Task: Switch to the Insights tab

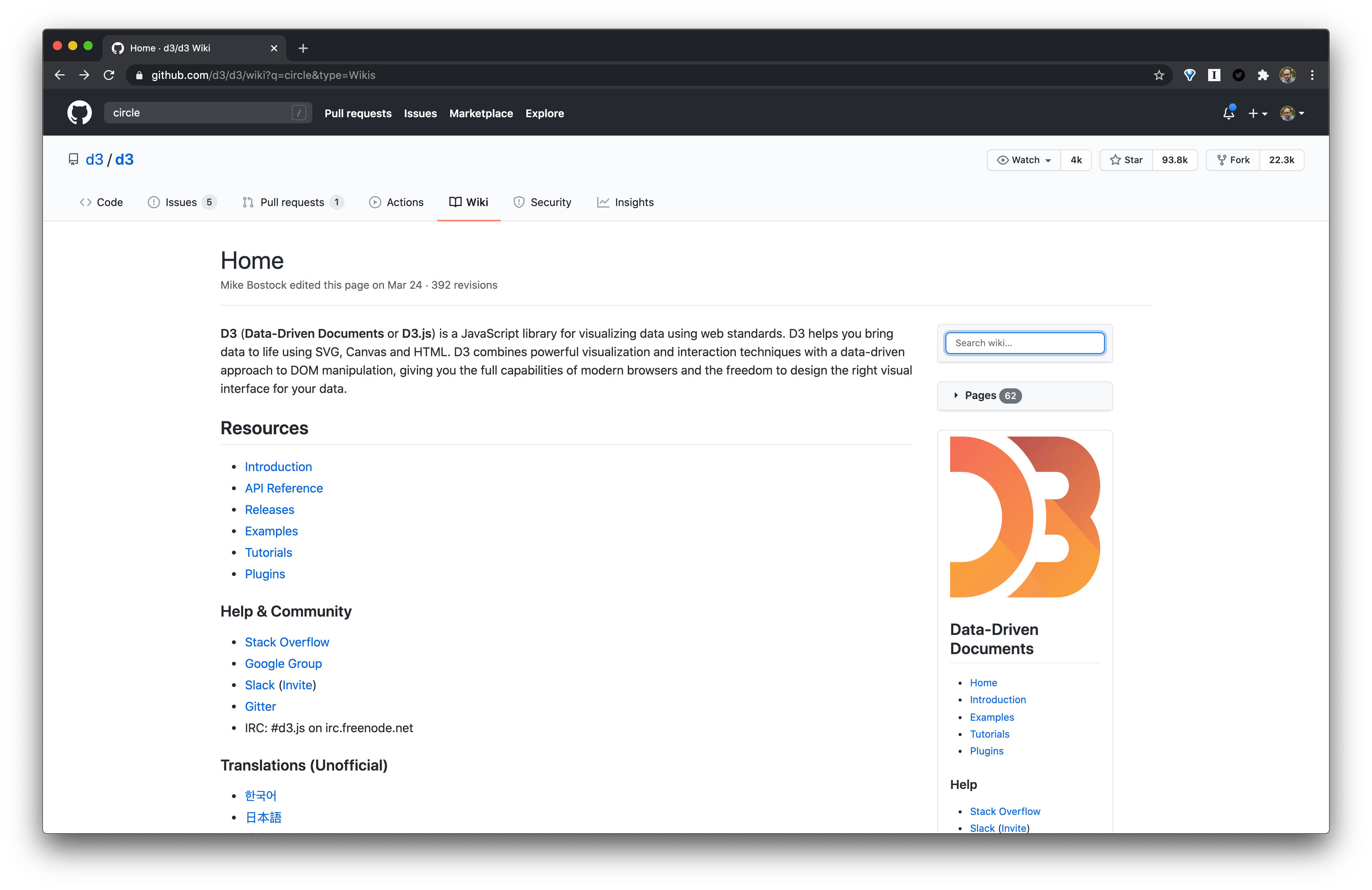Action: coord(626,203)
